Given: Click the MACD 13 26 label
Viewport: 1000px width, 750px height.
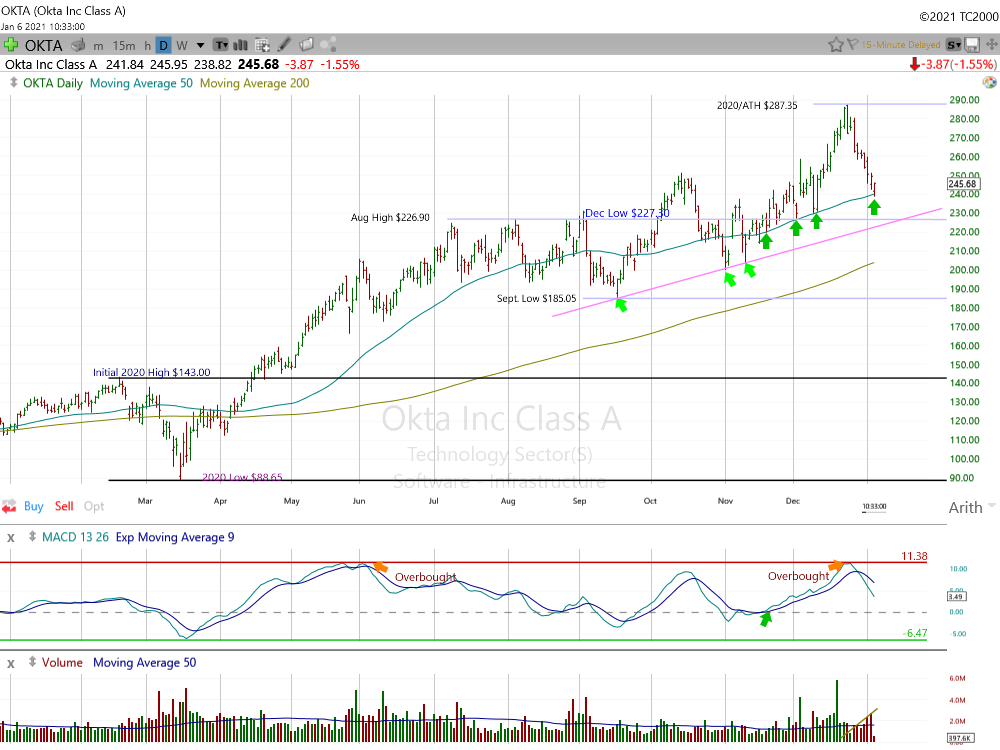Looking at the screenshot, I should coord(75,537).
